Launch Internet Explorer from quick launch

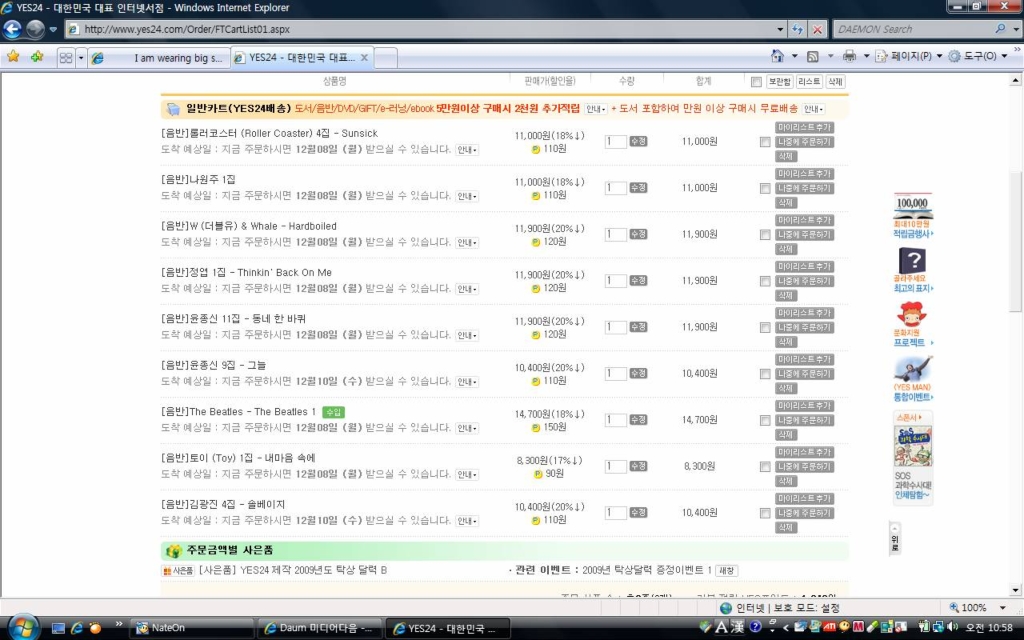click(x=77, y=628)
